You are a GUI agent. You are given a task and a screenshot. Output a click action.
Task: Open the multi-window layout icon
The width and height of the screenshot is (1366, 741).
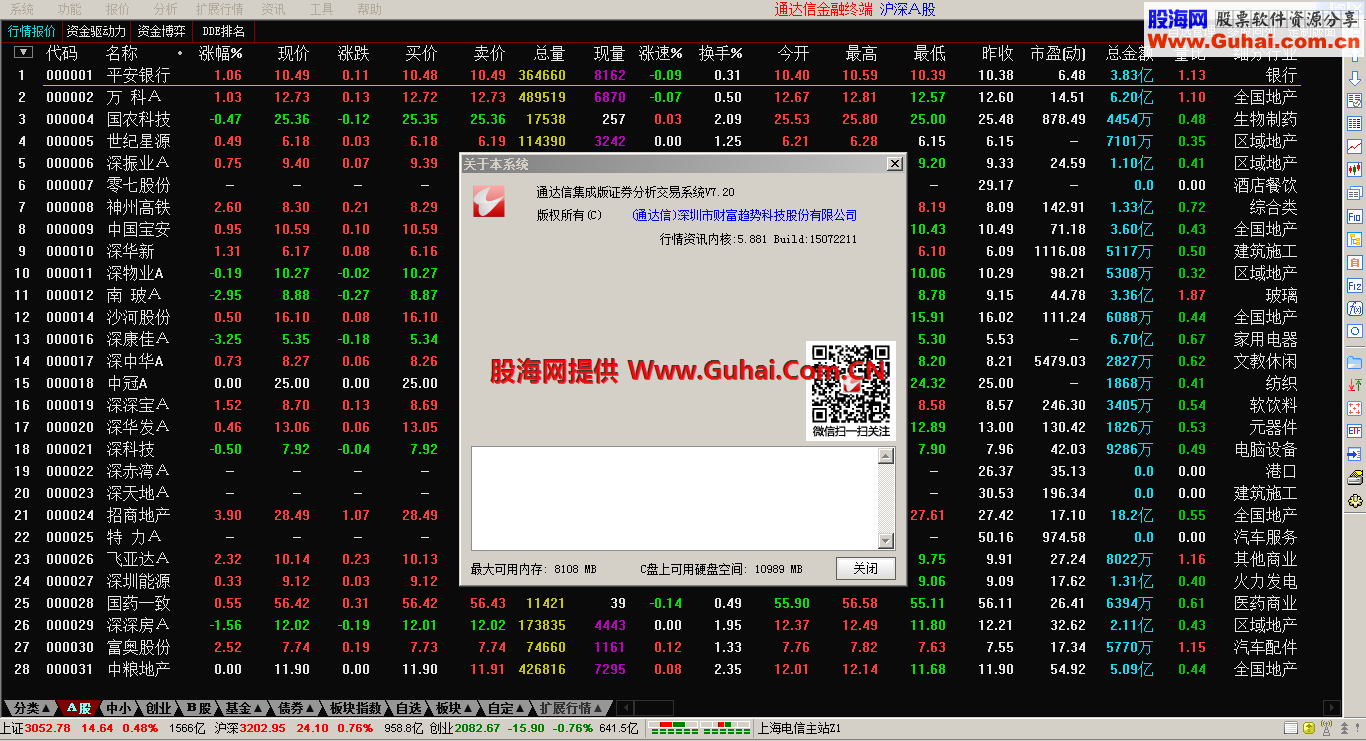1355,193
